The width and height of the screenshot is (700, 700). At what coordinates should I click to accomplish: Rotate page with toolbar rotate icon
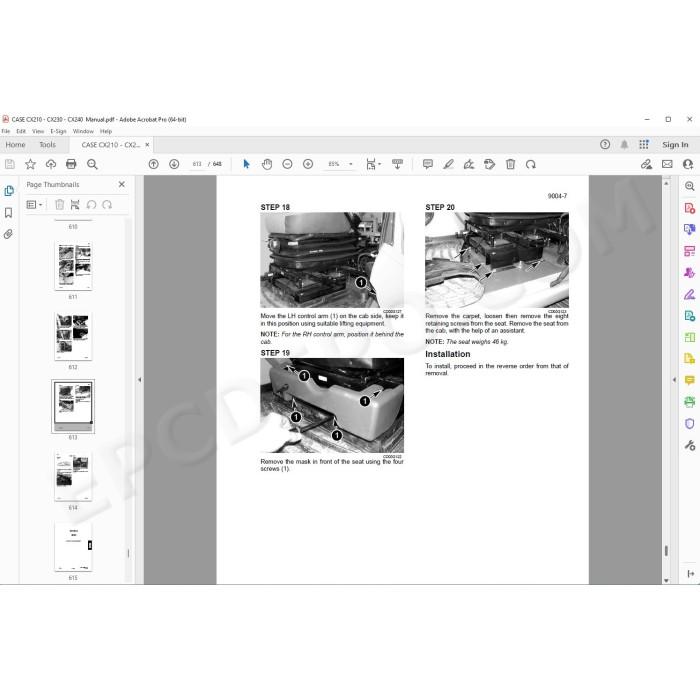click(530, 164)
